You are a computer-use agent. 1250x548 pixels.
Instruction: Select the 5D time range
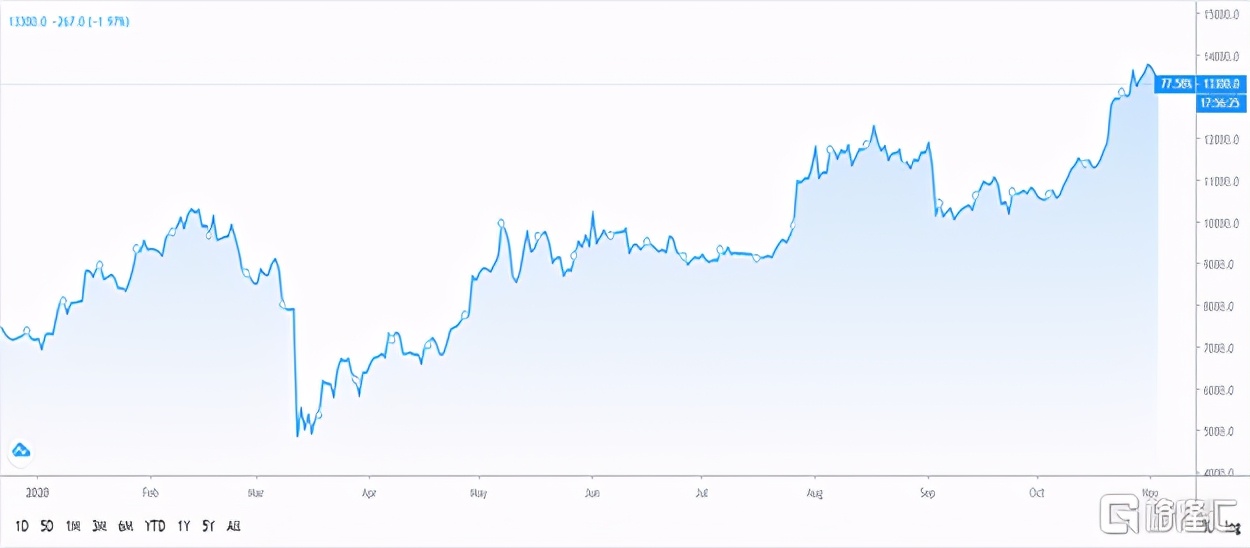47,525
